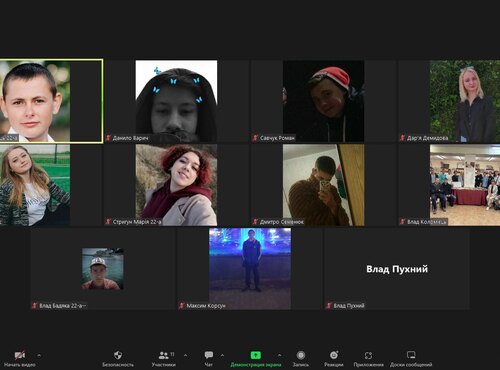Click muted mic icon of Влад Коломиець
Viewport: 500px width, 370px height.
coord(403,221)
